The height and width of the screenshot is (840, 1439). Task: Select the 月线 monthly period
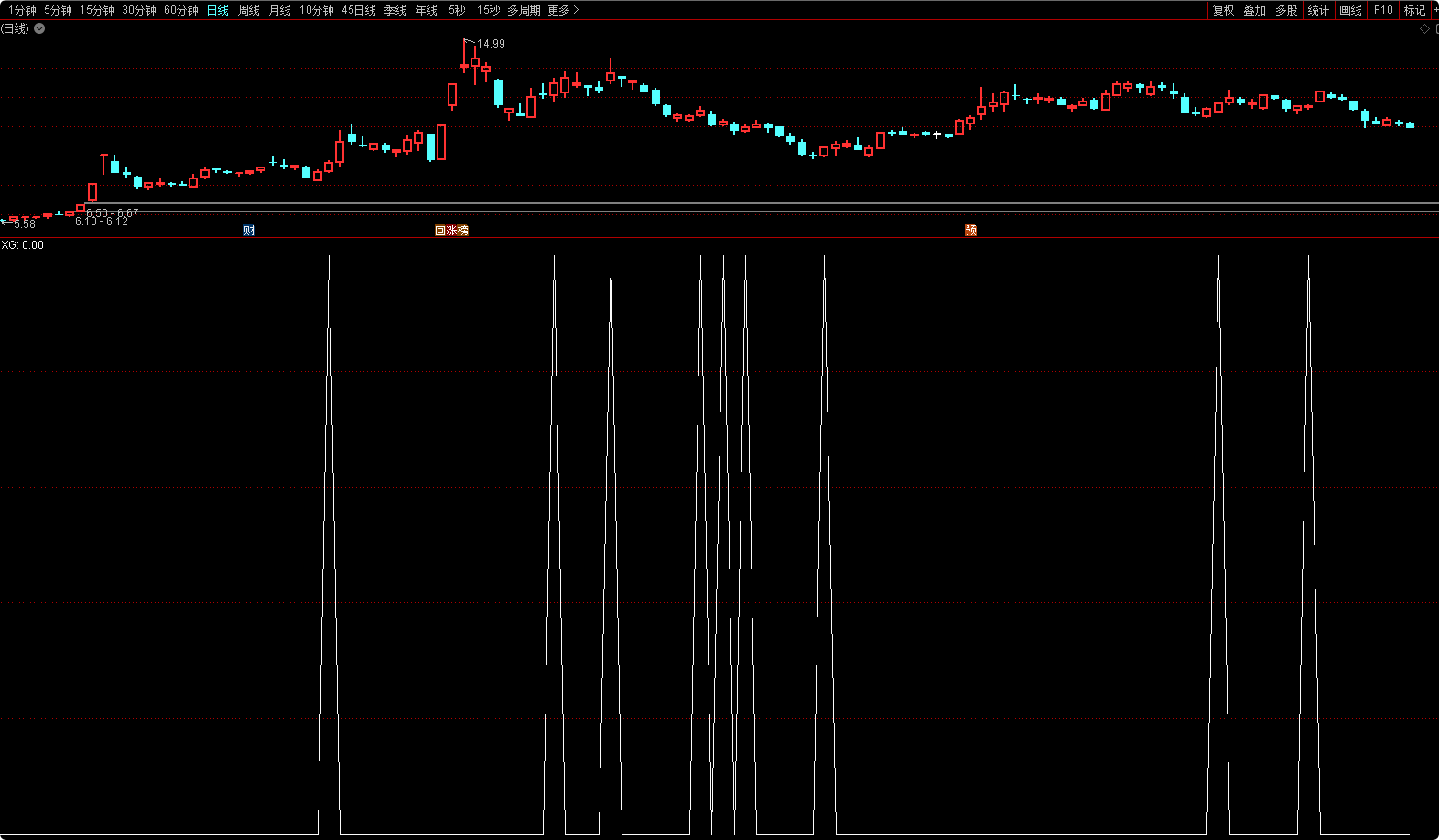279,10
